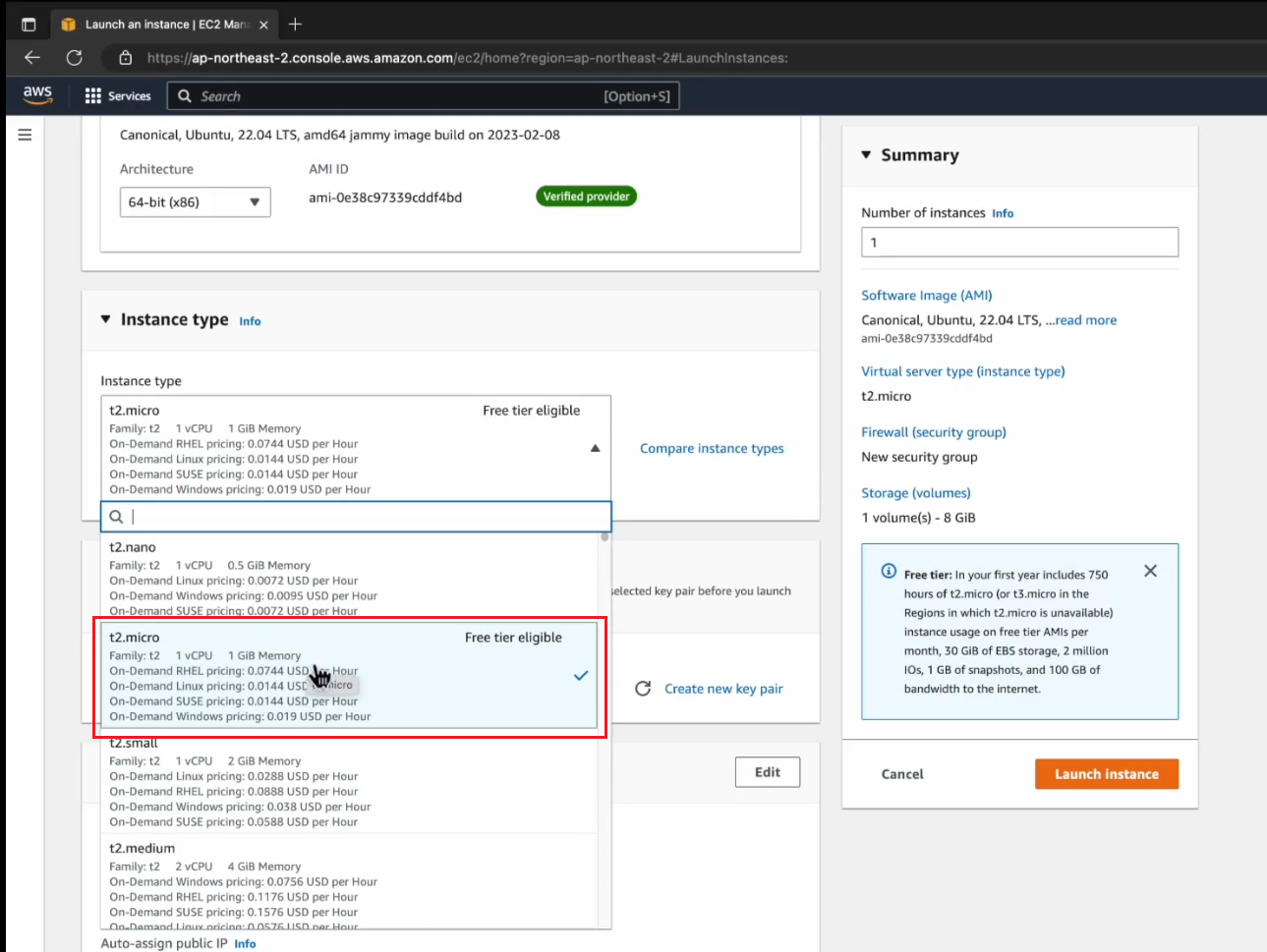1267x952 pixels.
Task: Open Virtual server type (instance type) link
Action: (963, 371)
